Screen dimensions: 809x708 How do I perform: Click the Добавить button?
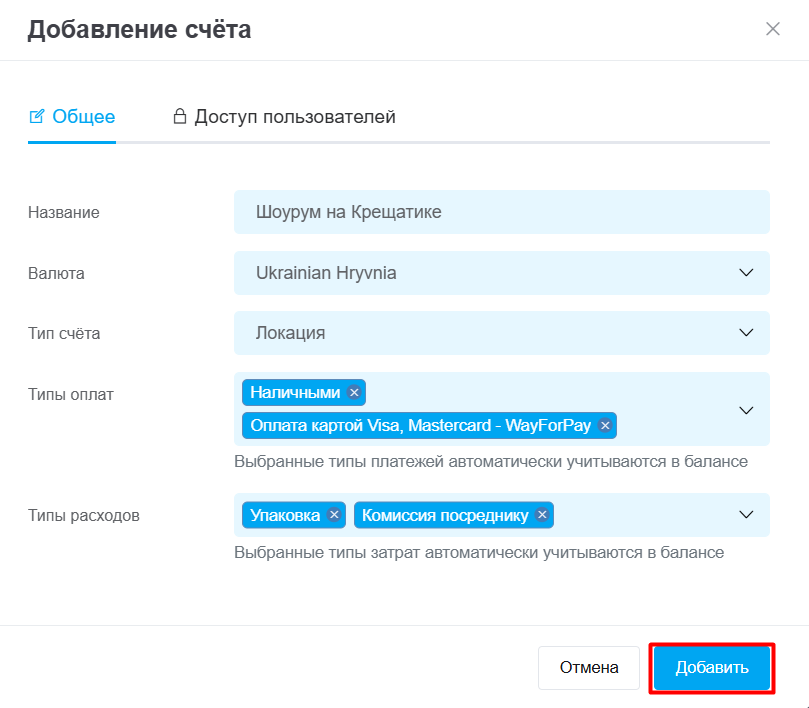click(x=712, y=668)
